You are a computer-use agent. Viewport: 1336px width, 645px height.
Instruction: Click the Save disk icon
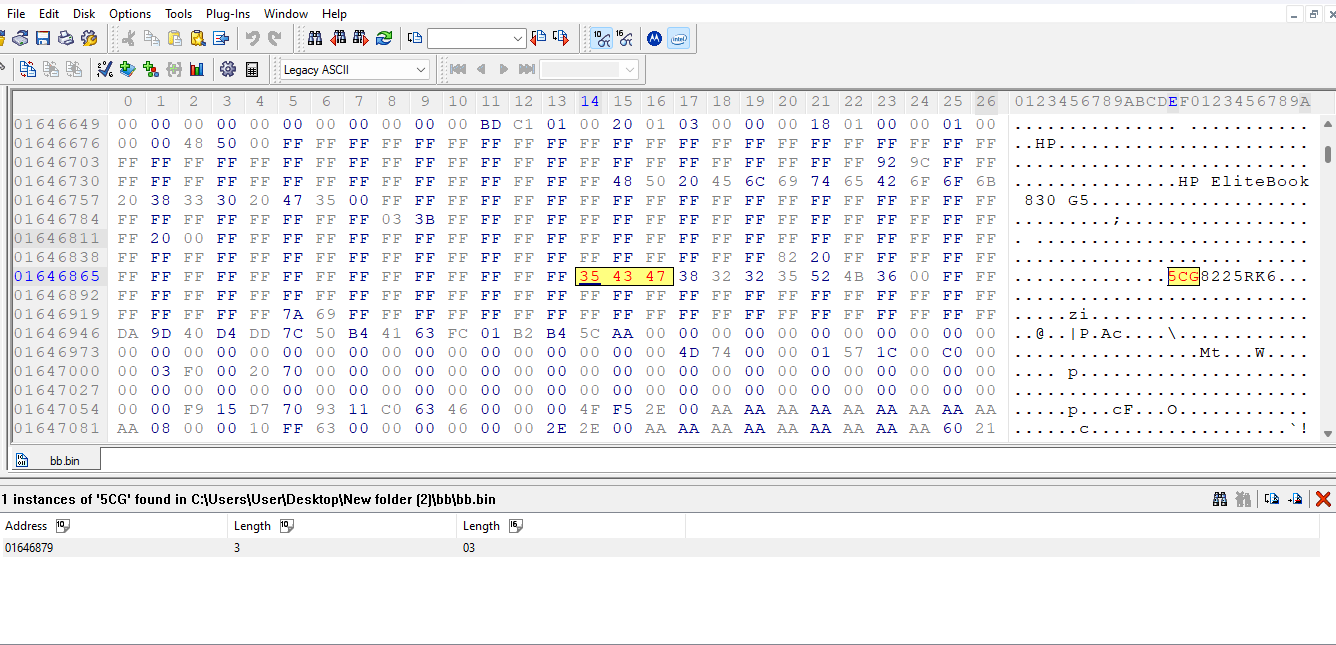[43, 38]
